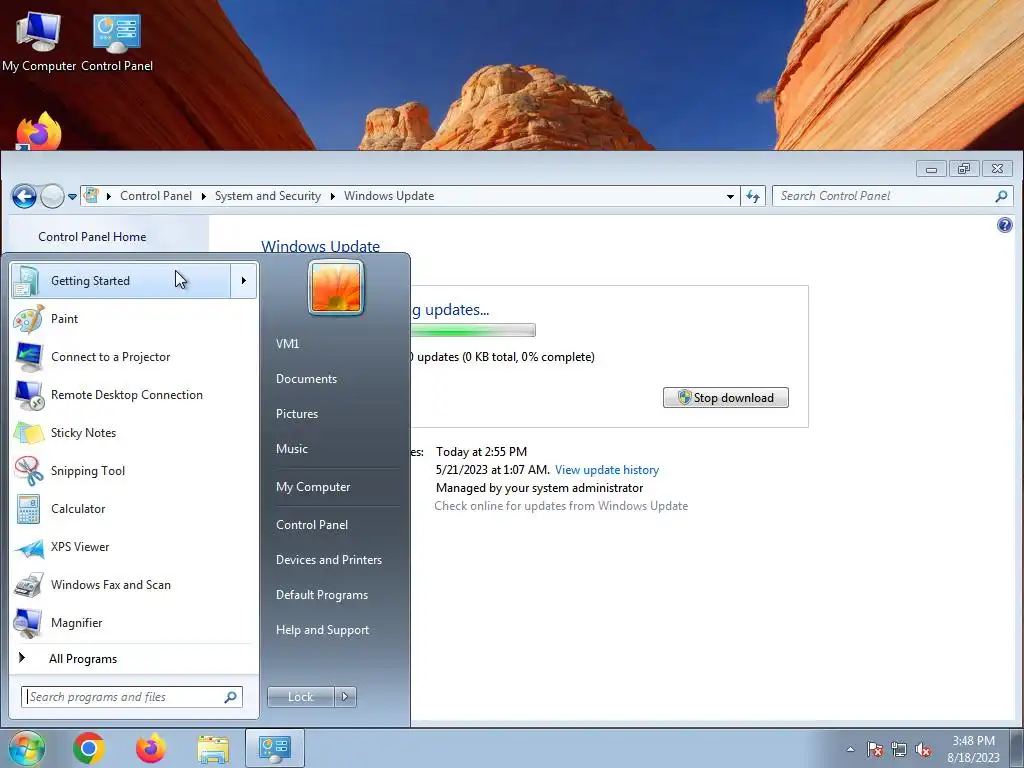
Task: Open Default Programs
Action: [x=322, y=595]
